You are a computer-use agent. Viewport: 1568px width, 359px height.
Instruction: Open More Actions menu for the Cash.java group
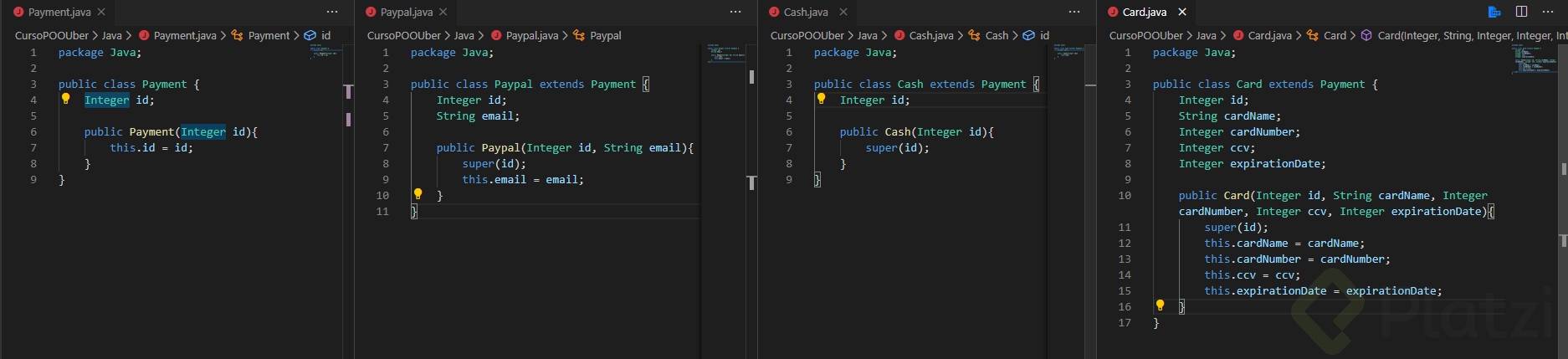click(x=1074, y=12)
